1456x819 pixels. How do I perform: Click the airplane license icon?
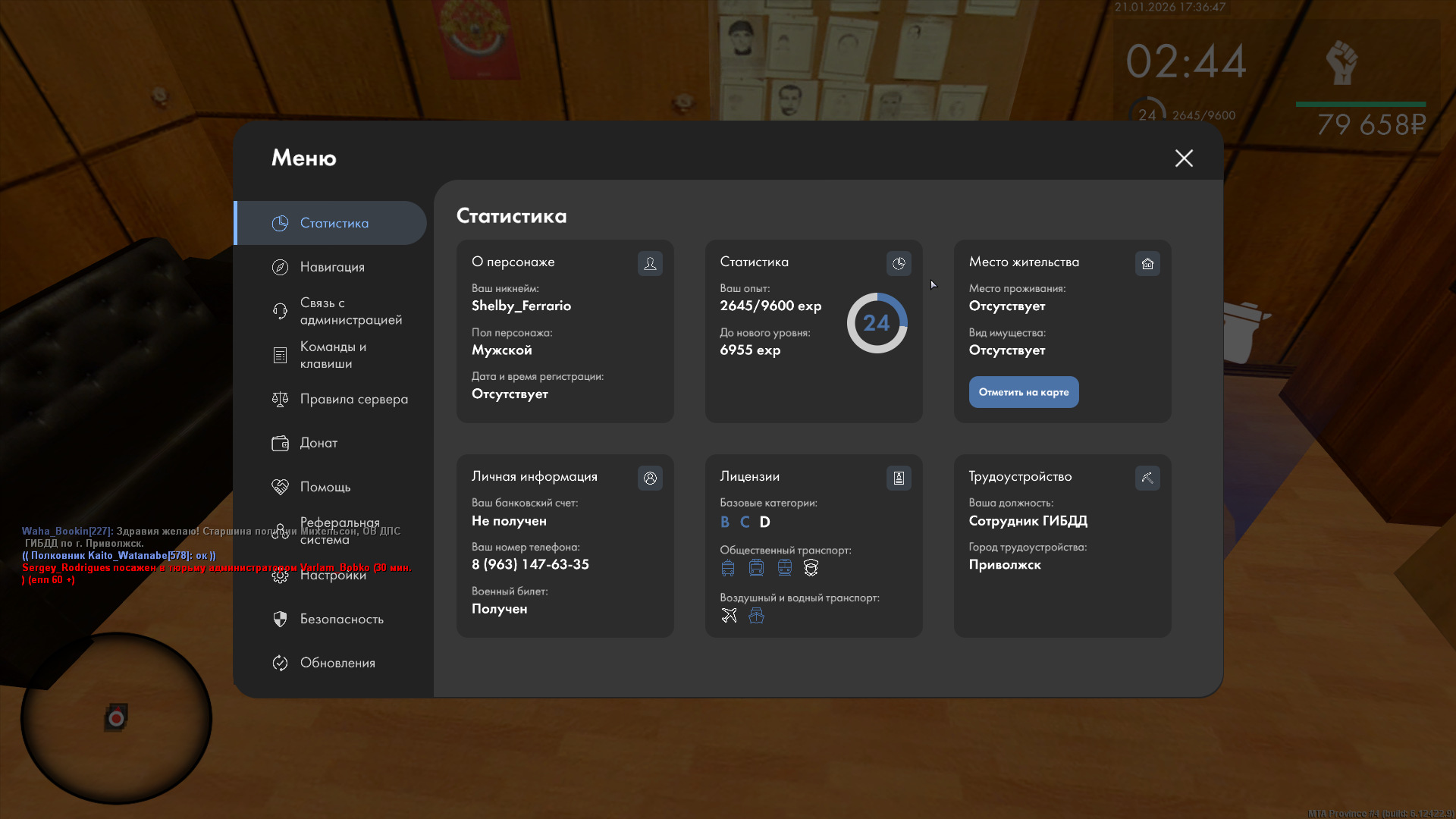(730, 615)
